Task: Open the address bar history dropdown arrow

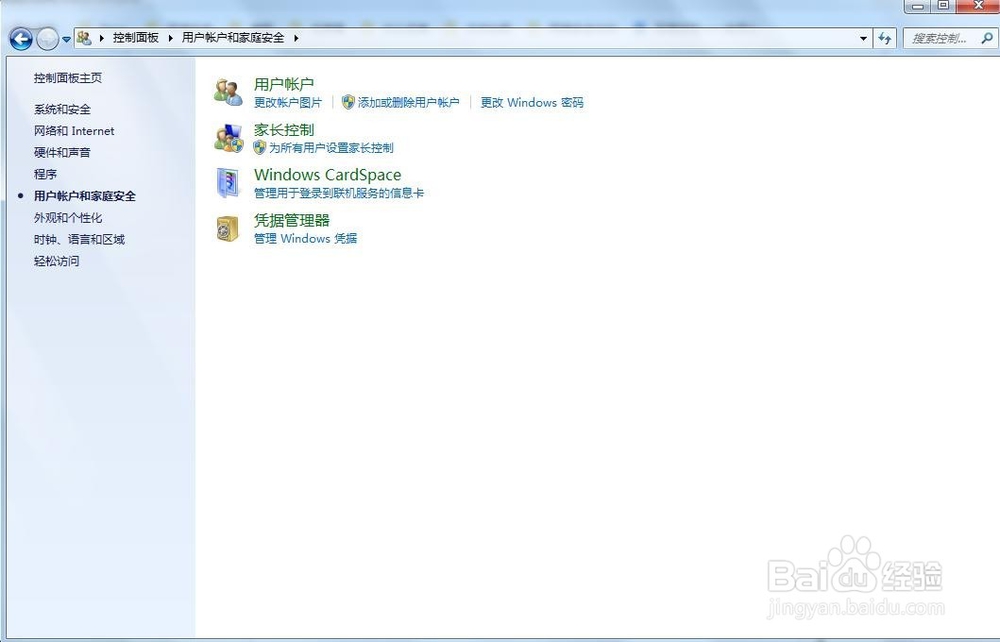Action: click(x=863, y=39)
